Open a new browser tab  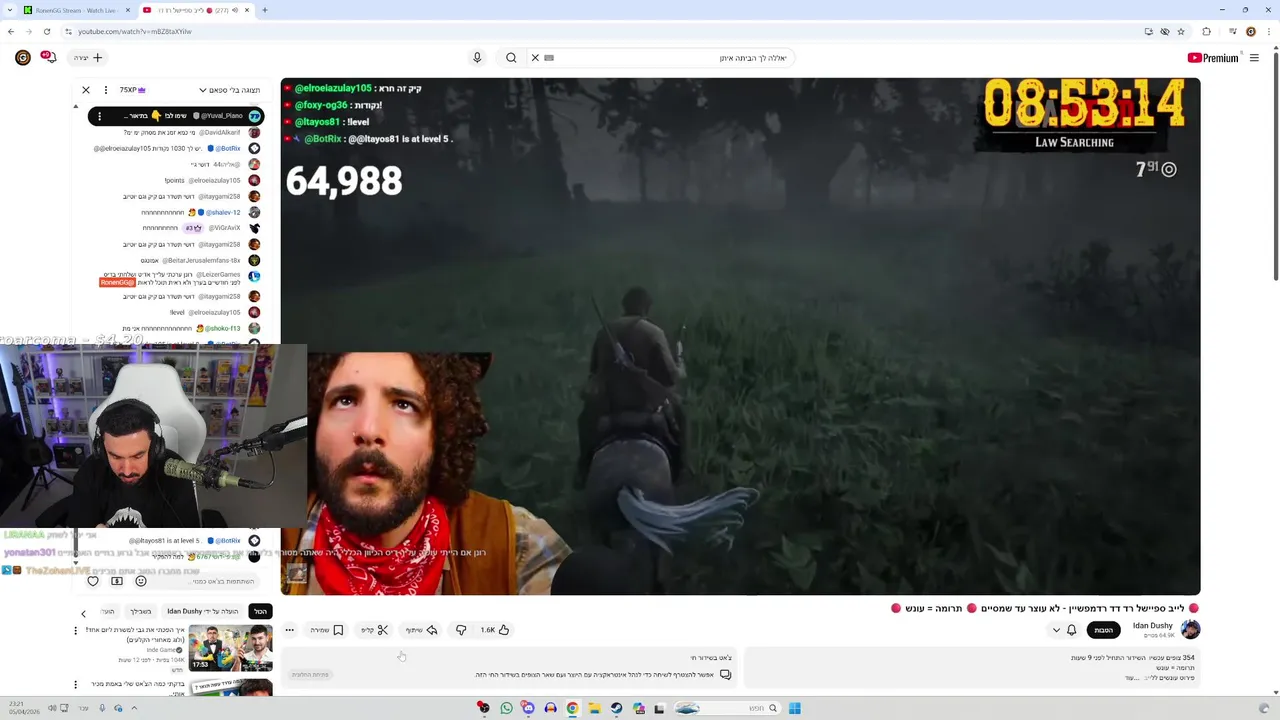click(265, 10)
